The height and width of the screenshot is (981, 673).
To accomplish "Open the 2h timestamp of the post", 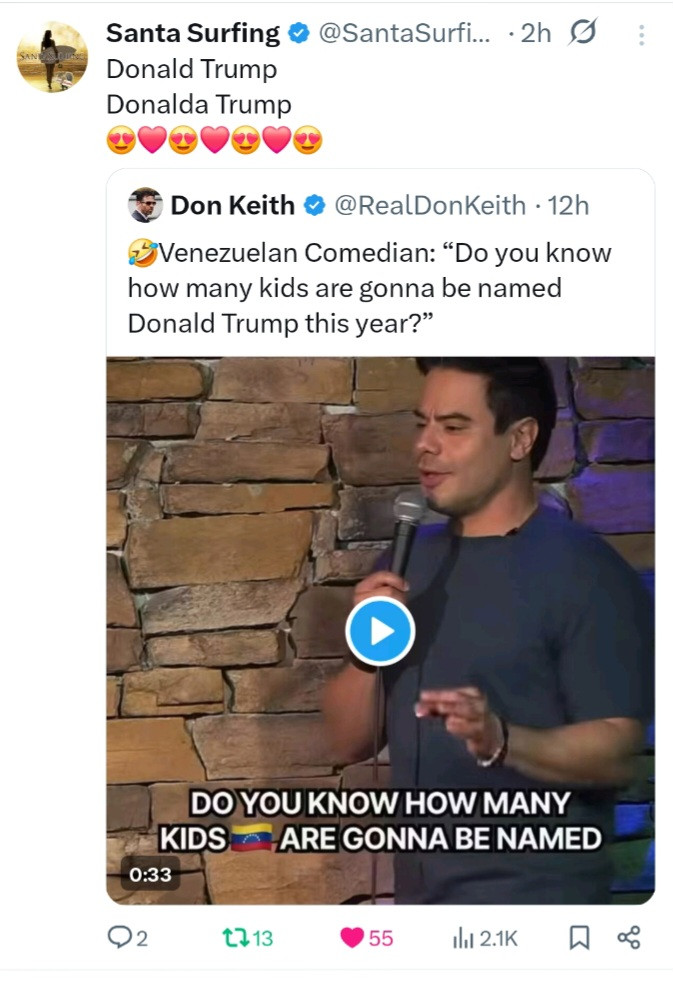I will 536,33.
